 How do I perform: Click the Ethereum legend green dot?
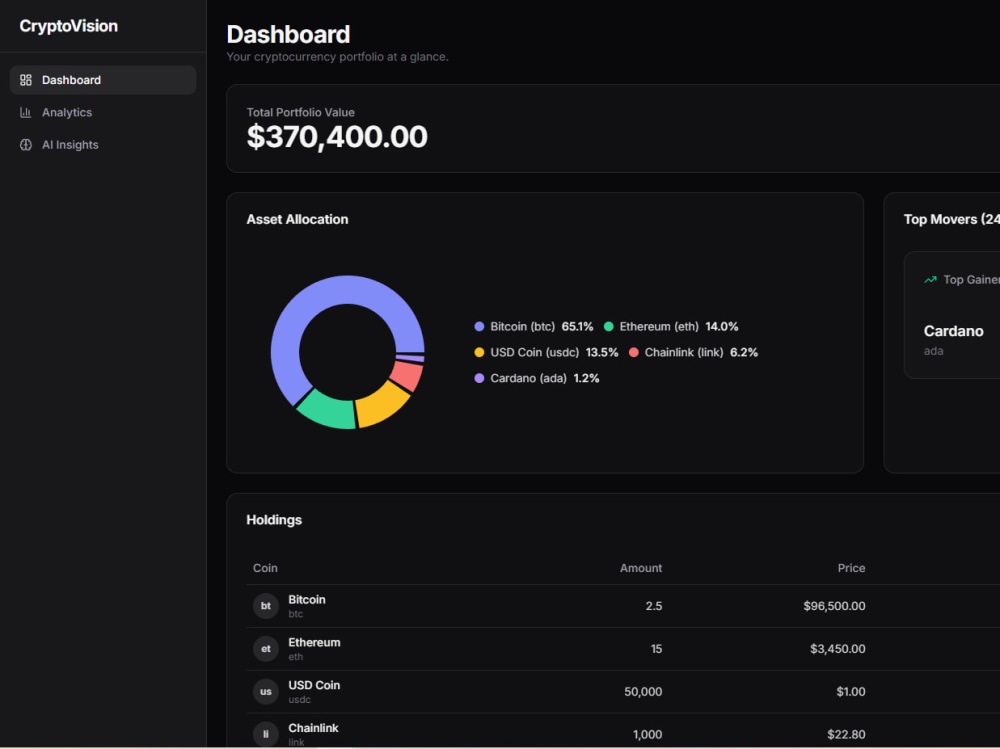tap(608, 327)
